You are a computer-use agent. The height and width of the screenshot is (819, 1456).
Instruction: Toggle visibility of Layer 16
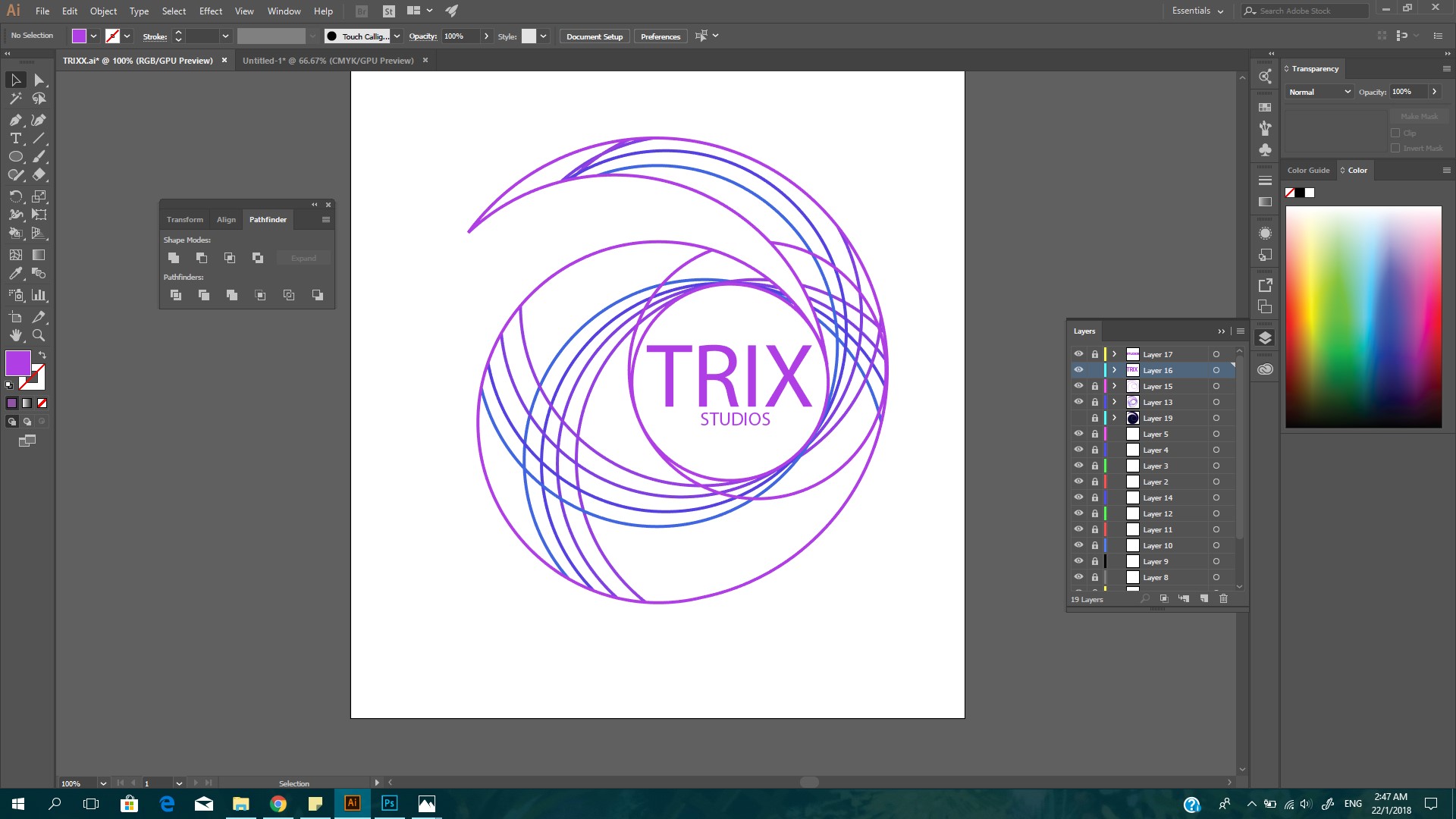(1078, 370)
